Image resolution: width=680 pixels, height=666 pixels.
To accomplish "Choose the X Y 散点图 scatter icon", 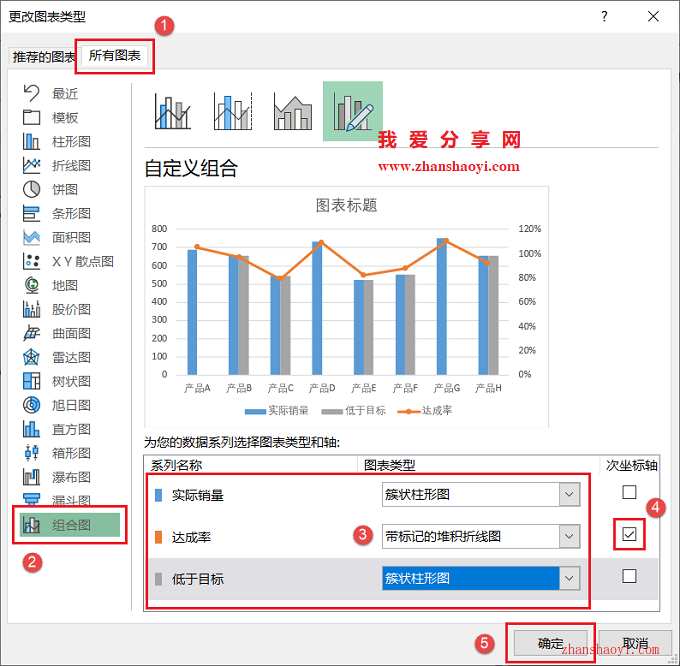I will point(31,261).
